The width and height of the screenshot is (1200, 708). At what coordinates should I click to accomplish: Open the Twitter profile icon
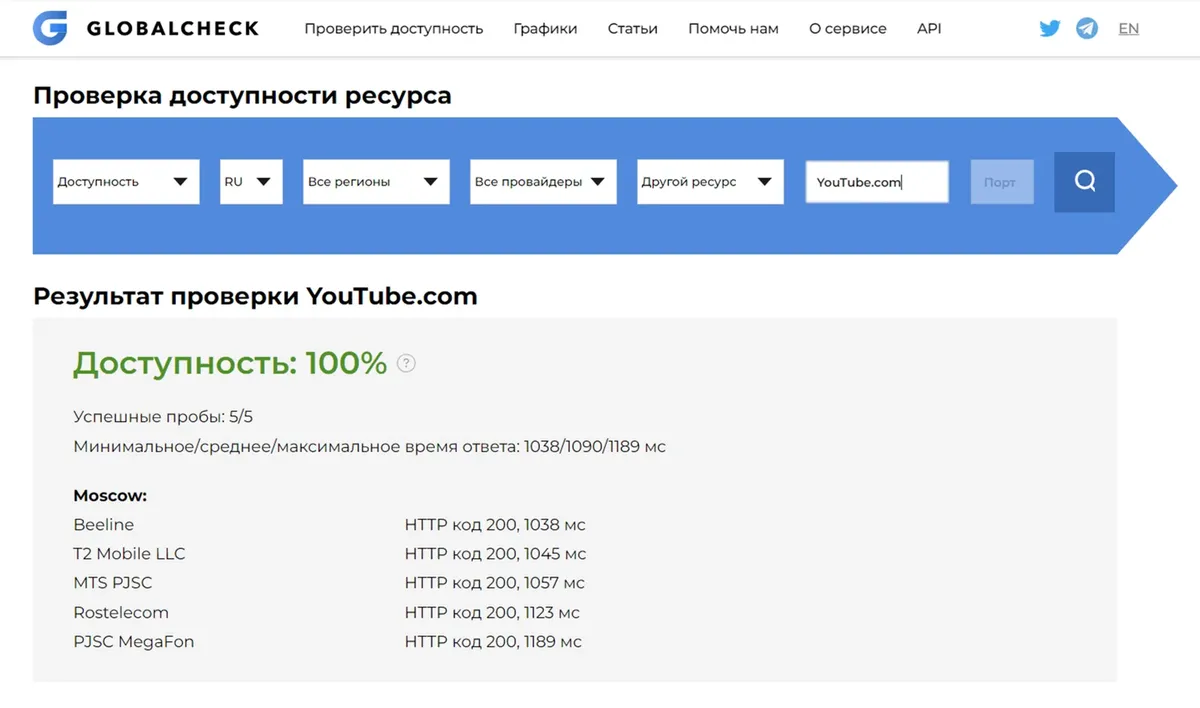coord(1050,28)
